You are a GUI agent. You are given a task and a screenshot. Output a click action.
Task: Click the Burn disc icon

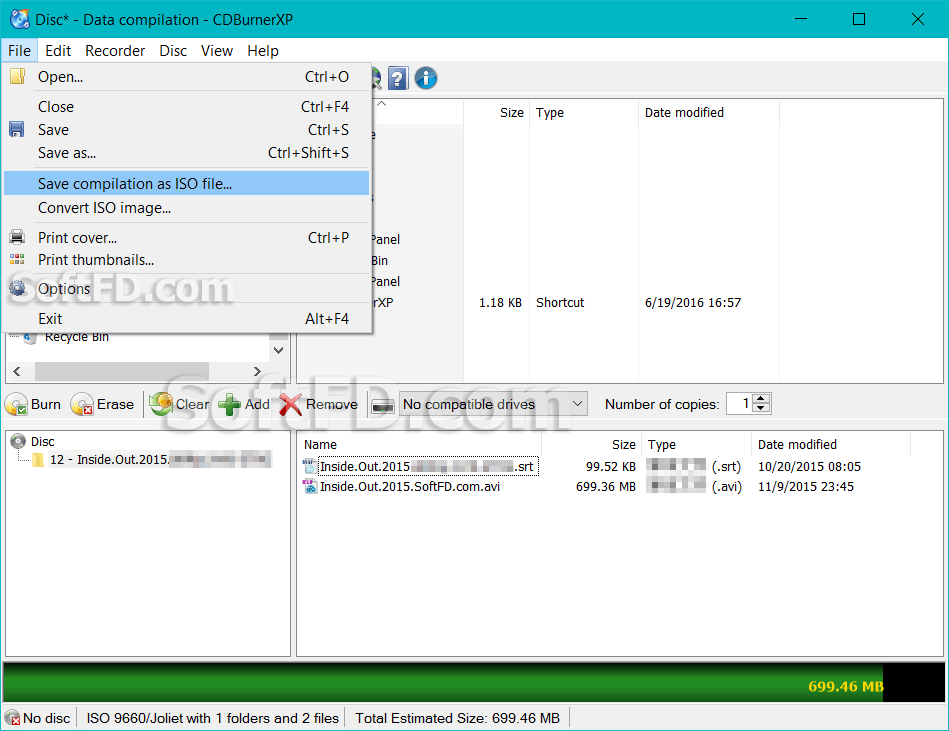click(x=16, y=405)
